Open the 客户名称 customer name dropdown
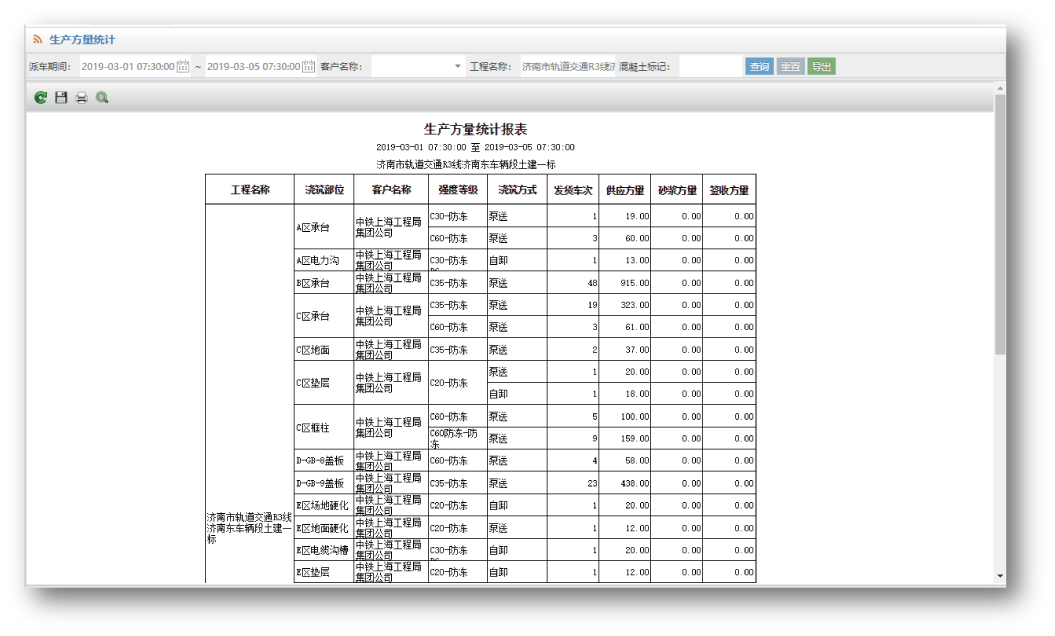 456,64
